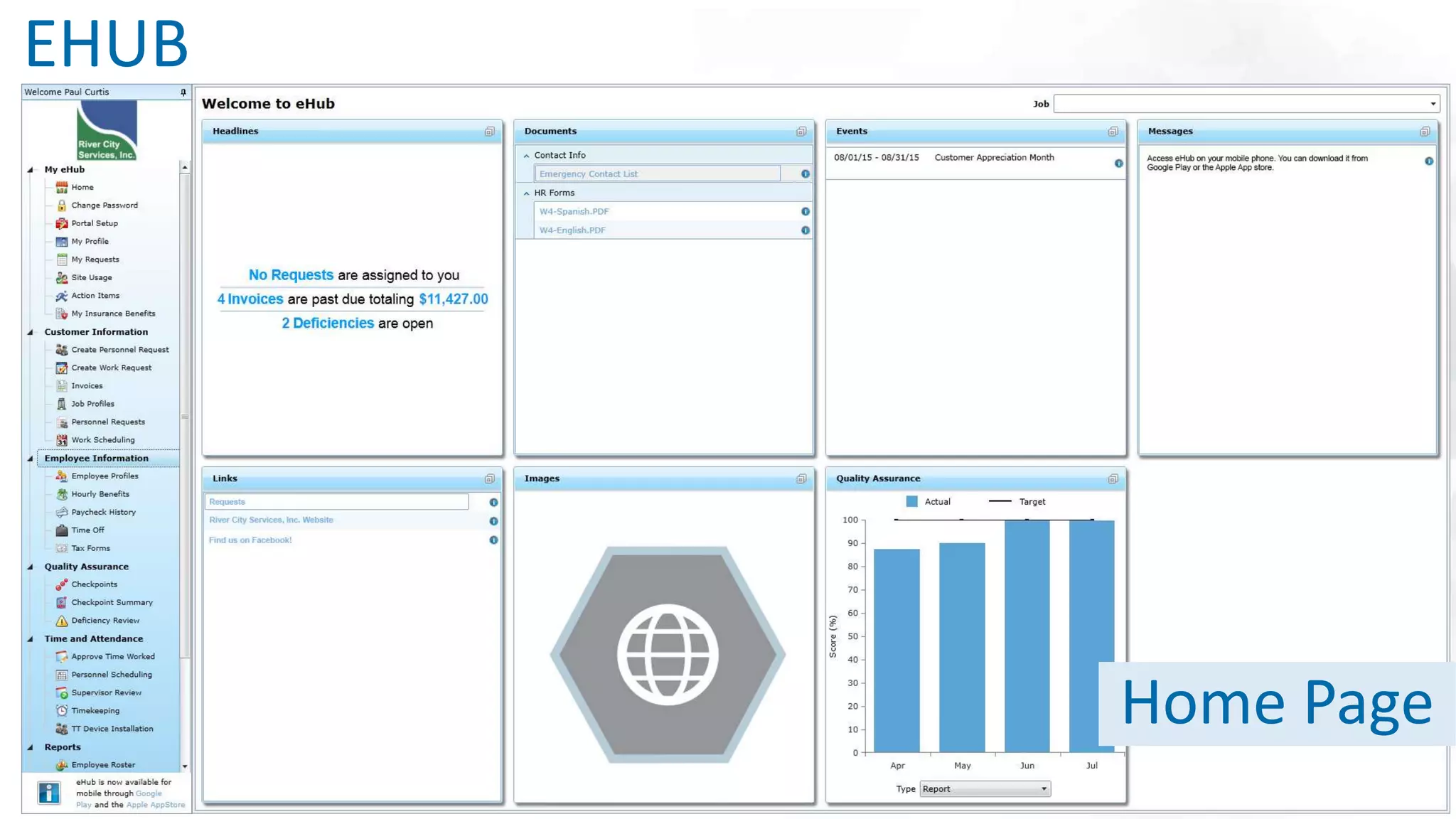
Task: Open Employee Profiles in sidebar
Action: tap(105, 476)
